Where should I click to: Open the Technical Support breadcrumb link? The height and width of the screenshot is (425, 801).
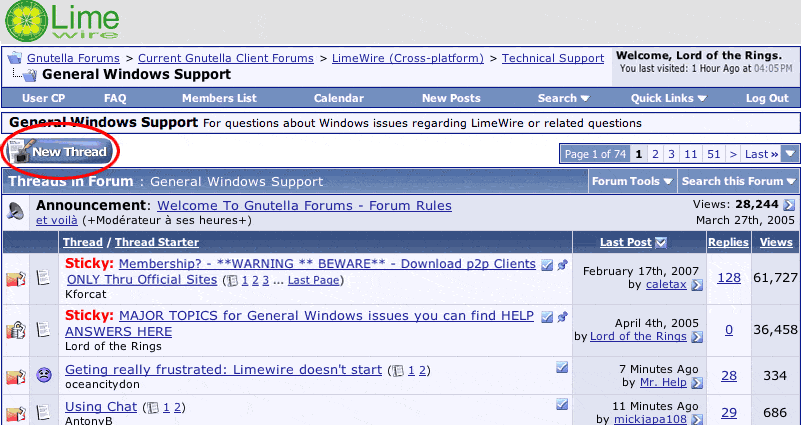552,58
